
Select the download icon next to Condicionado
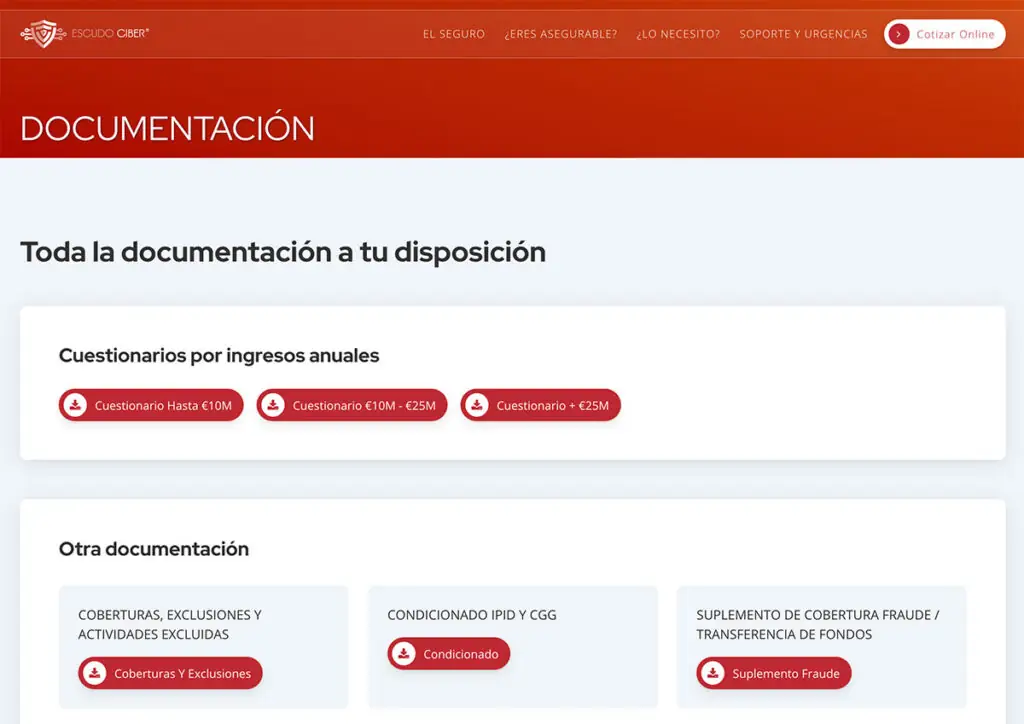(x=403, y=654)
